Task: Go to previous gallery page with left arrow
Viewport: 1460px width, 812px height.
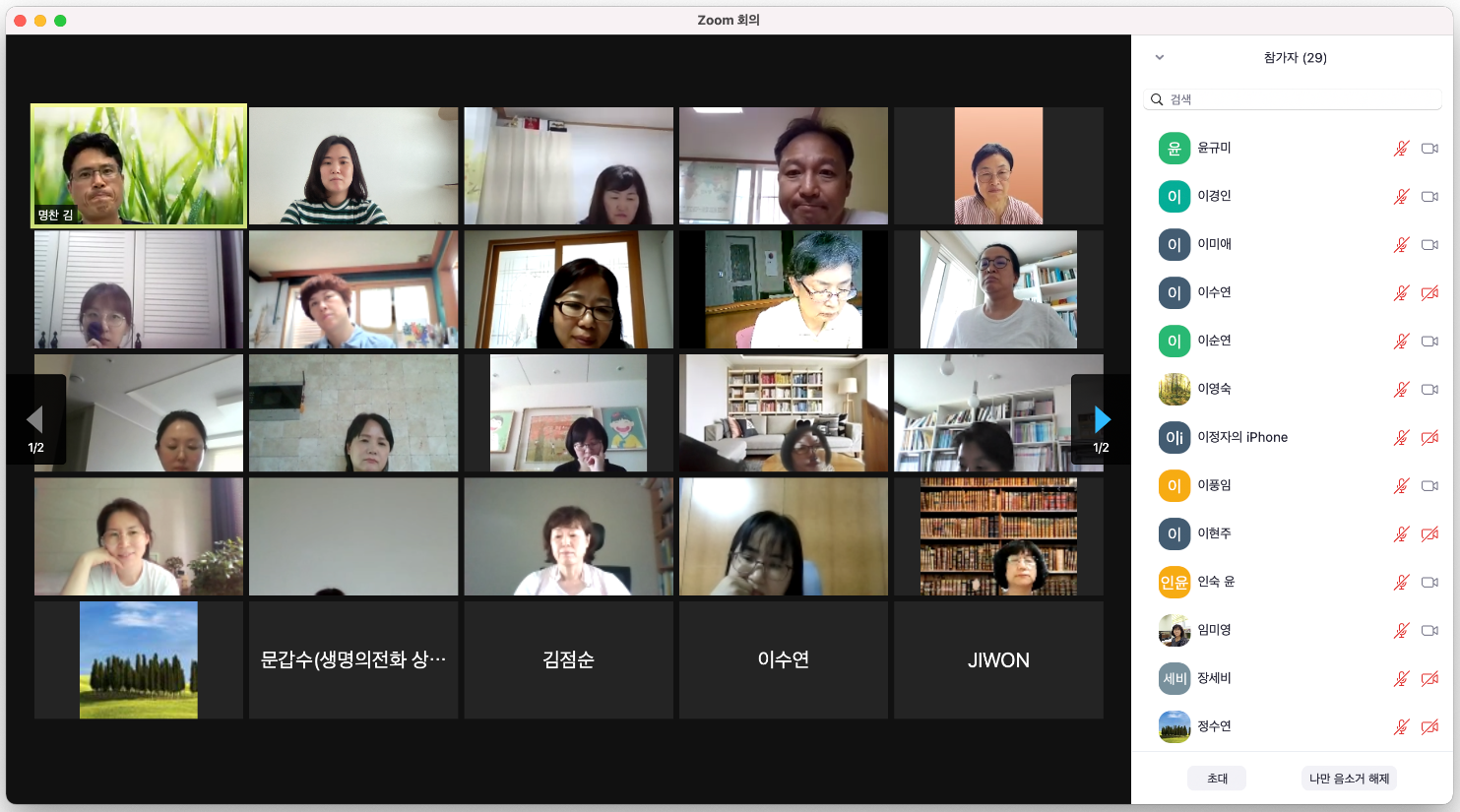Action: click(35, 420)
